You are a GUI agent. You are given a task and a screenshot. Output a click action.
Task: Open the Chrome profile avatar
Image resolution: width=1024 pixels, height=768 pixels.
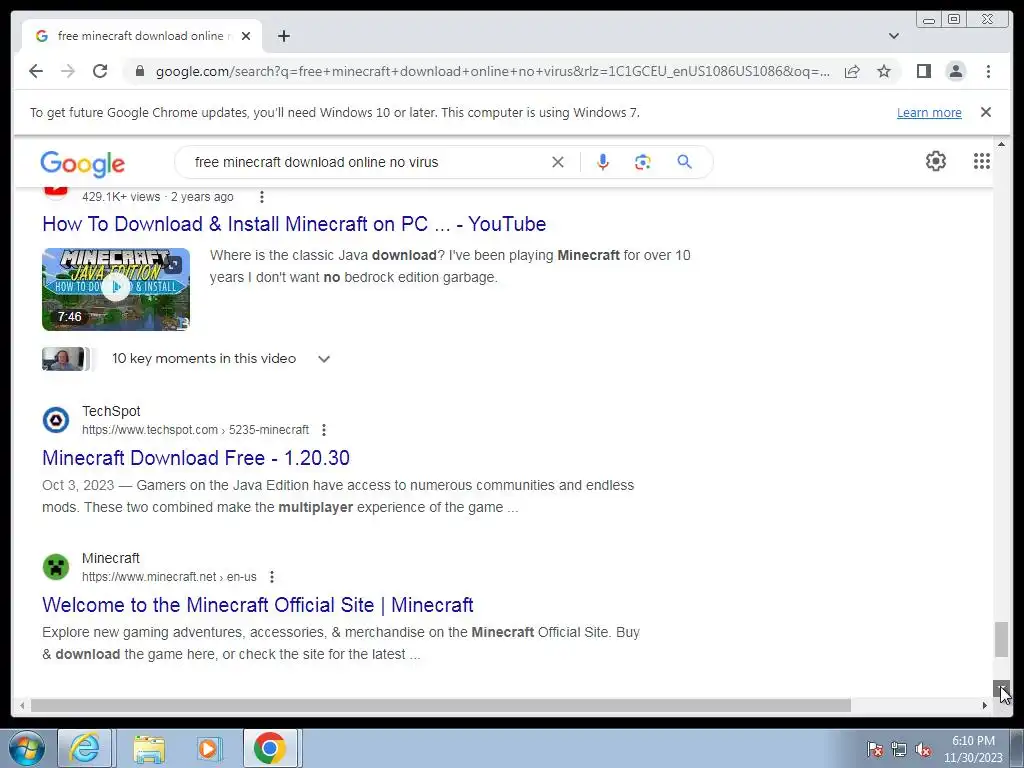click(x=955, y=71)
